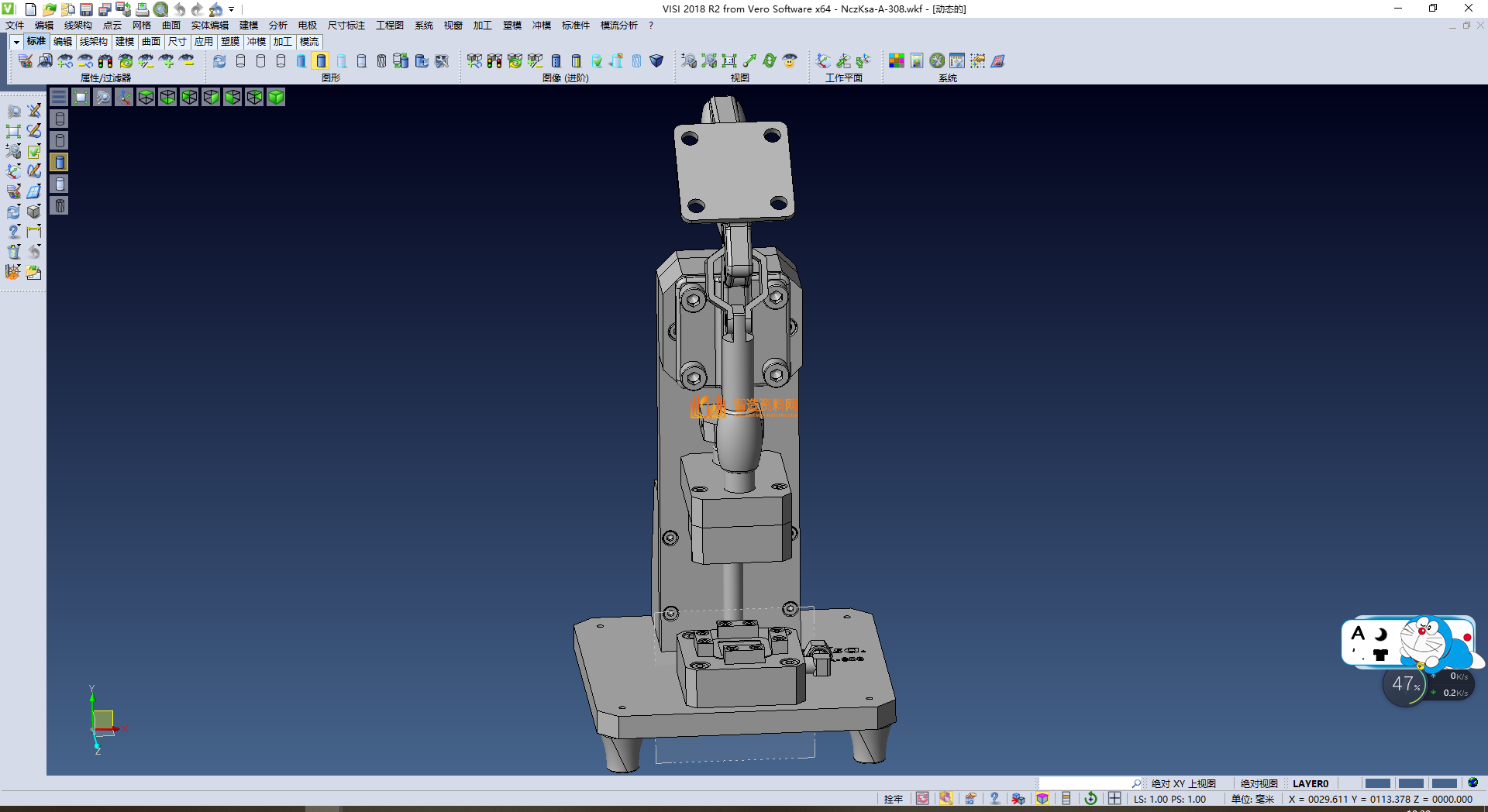Image resolution: width=1488 pixels, height=812 pixels.
Task: Toggle the highlighted shading mode in left strip
Action: point(60,162)
